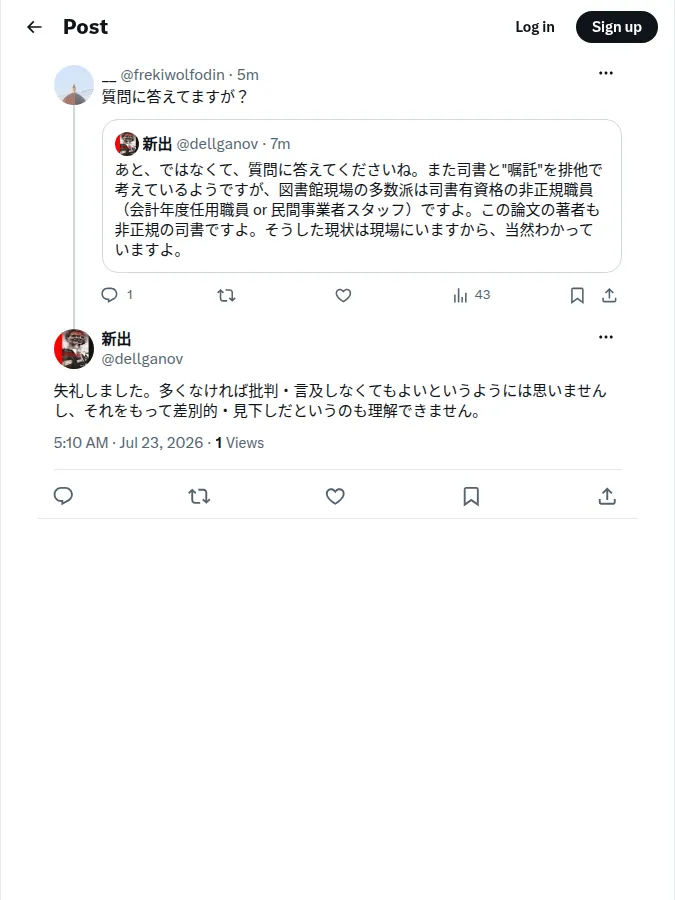Reply to the main post by 新出
The image size is (675, 900).
(x=63, y=496)
